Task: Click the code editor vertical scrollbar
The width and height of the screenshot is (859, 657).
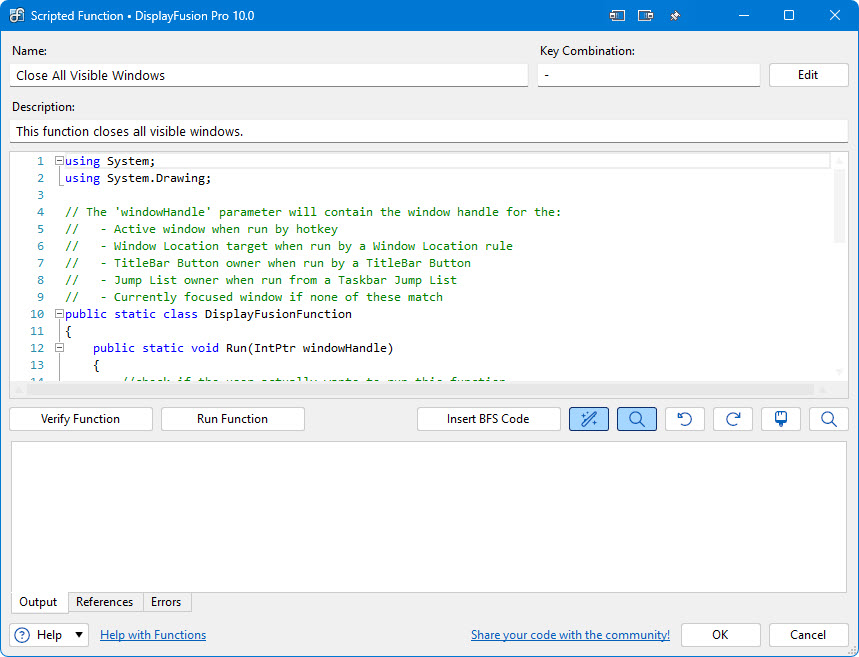Action: [x=839, y=205]
